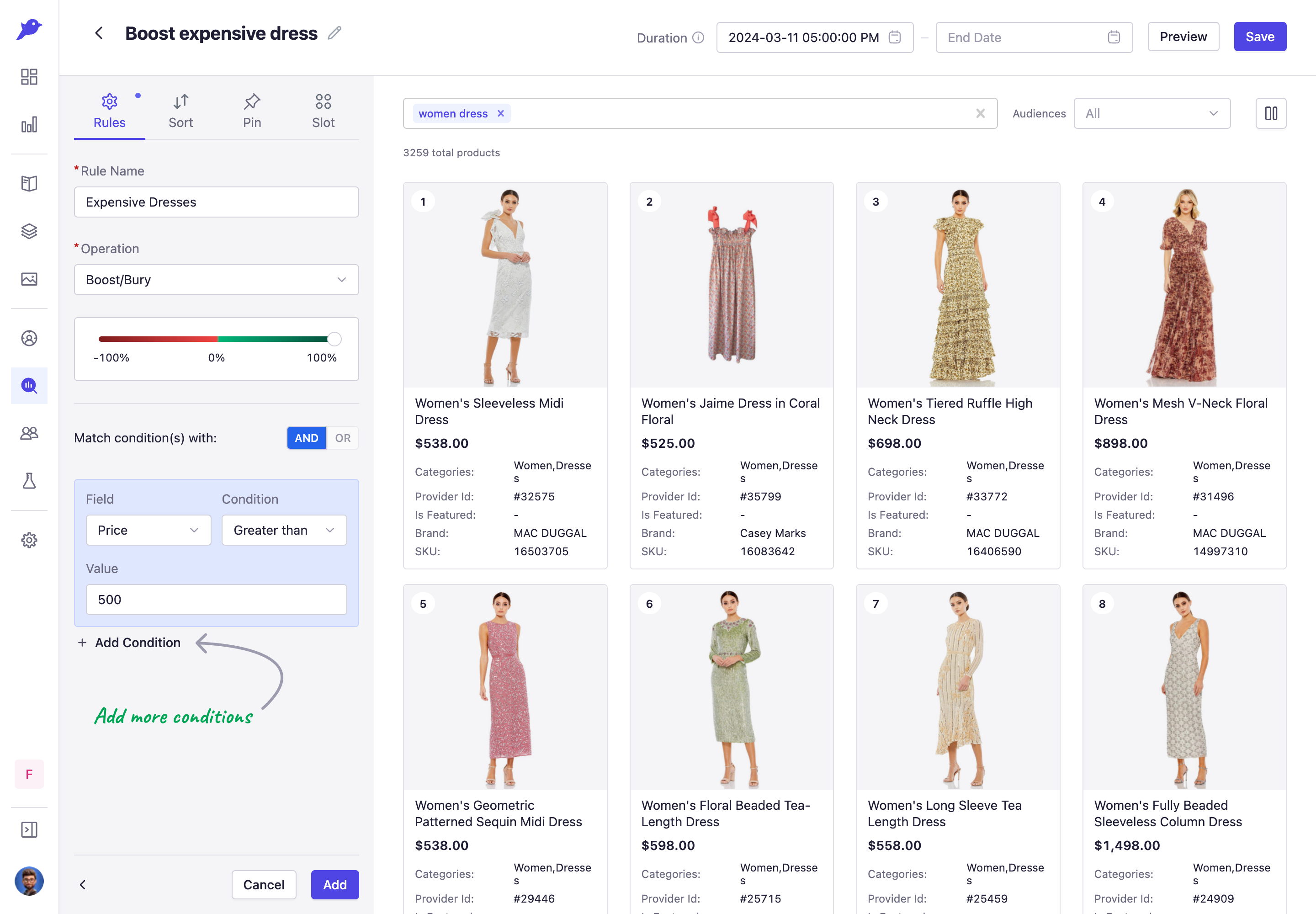
Task: Open the Operation Boost/Bury dropdown
Action: (x=217, y=280)
